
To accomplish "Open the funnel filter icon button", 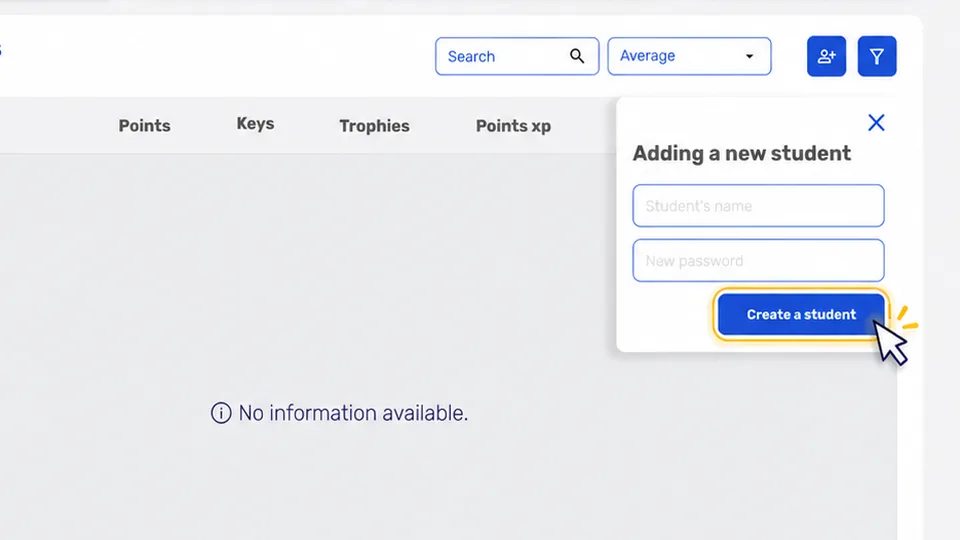I will [877, 56].
